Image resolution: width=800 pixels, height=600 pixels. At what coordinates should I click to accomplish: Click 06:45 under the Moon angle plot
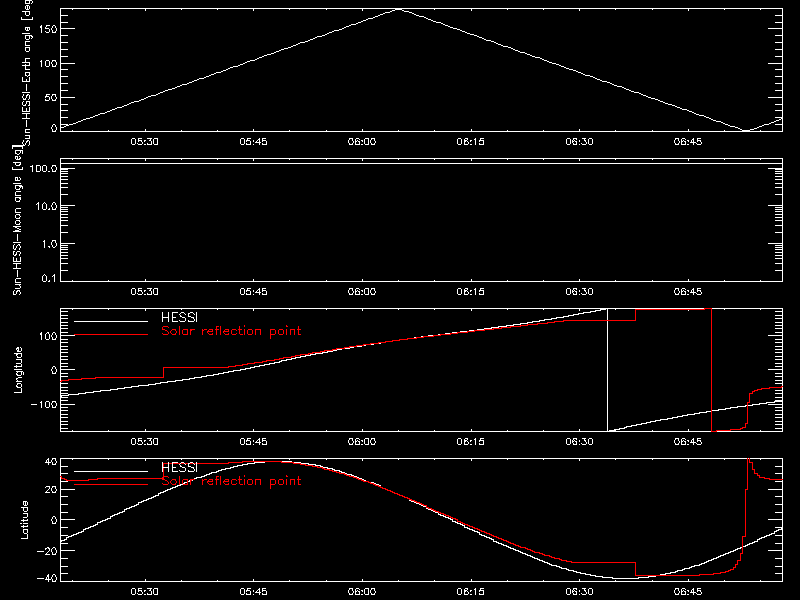tap(688, 291)
